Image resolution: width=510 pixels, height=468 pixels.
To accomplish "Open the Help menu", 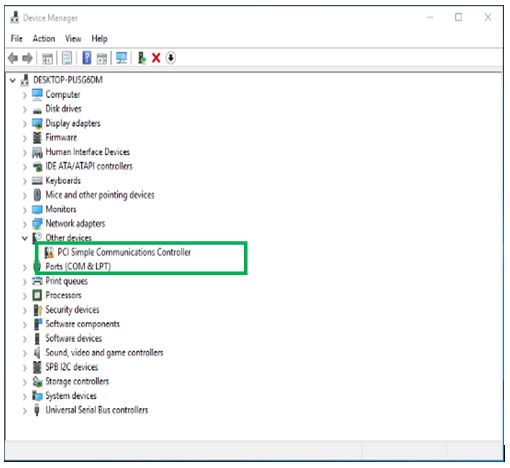I will [99, 39].
